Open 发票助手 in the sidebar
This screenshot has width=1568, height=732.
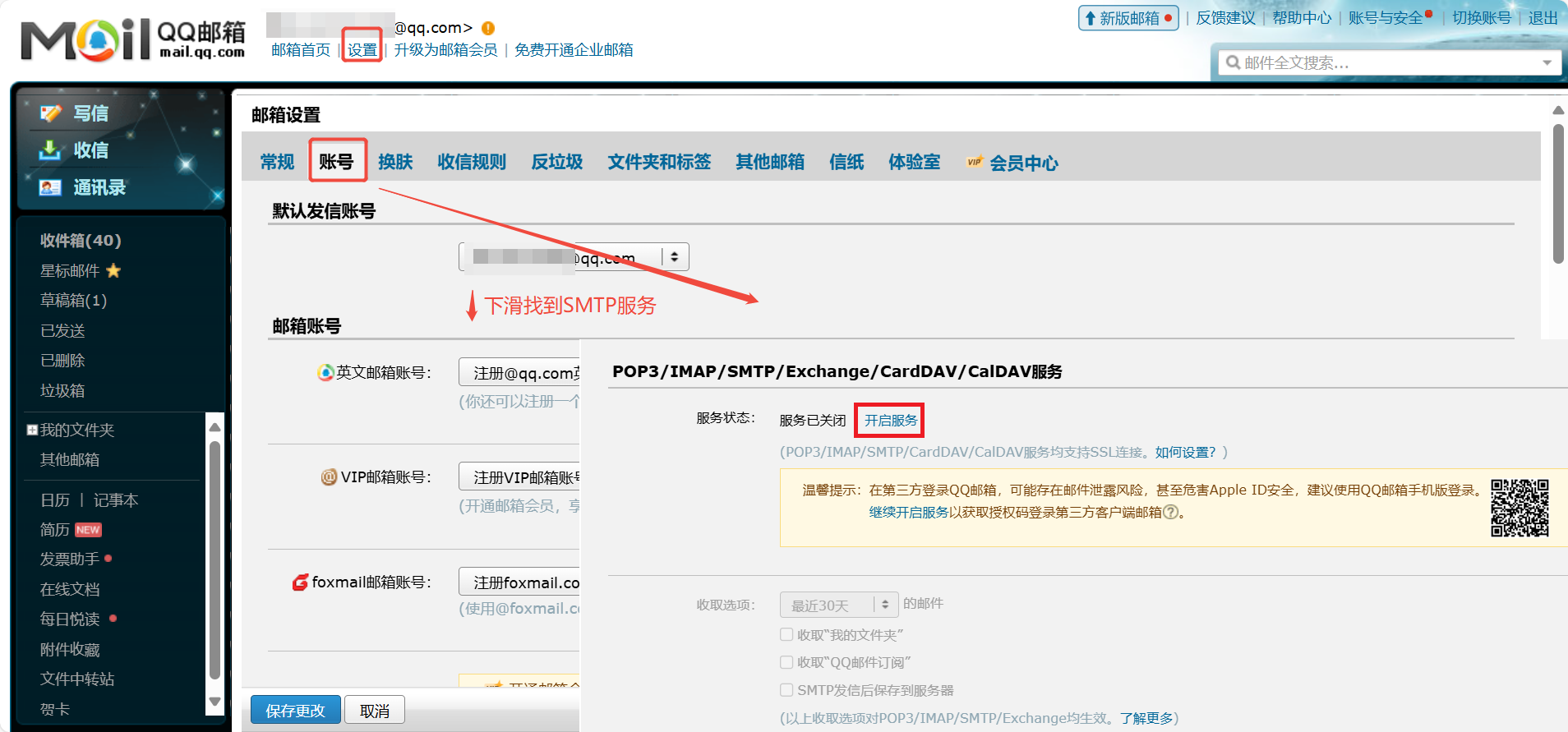(x=70, y=559)
